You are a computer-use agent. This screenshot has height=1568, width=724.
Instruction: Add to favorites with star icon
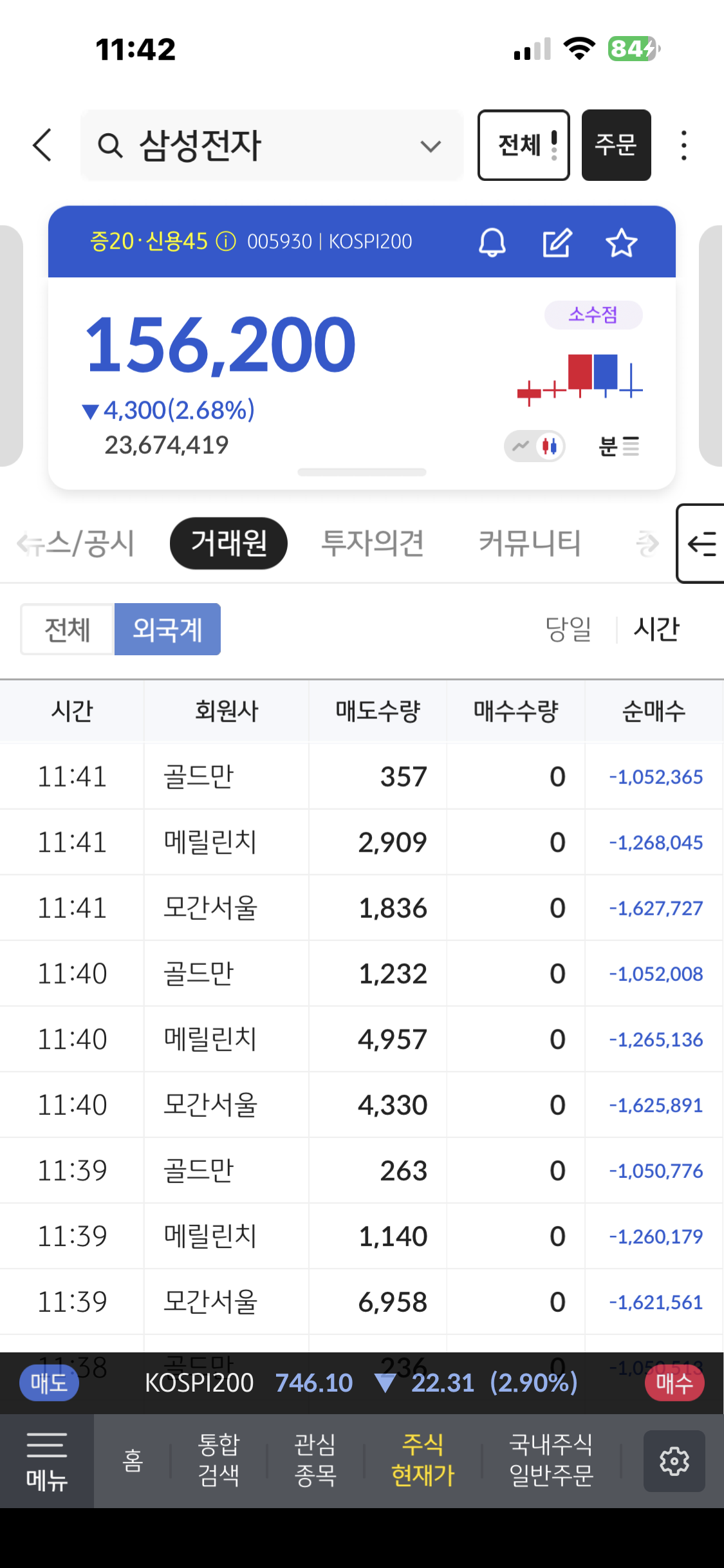[621, 243]
